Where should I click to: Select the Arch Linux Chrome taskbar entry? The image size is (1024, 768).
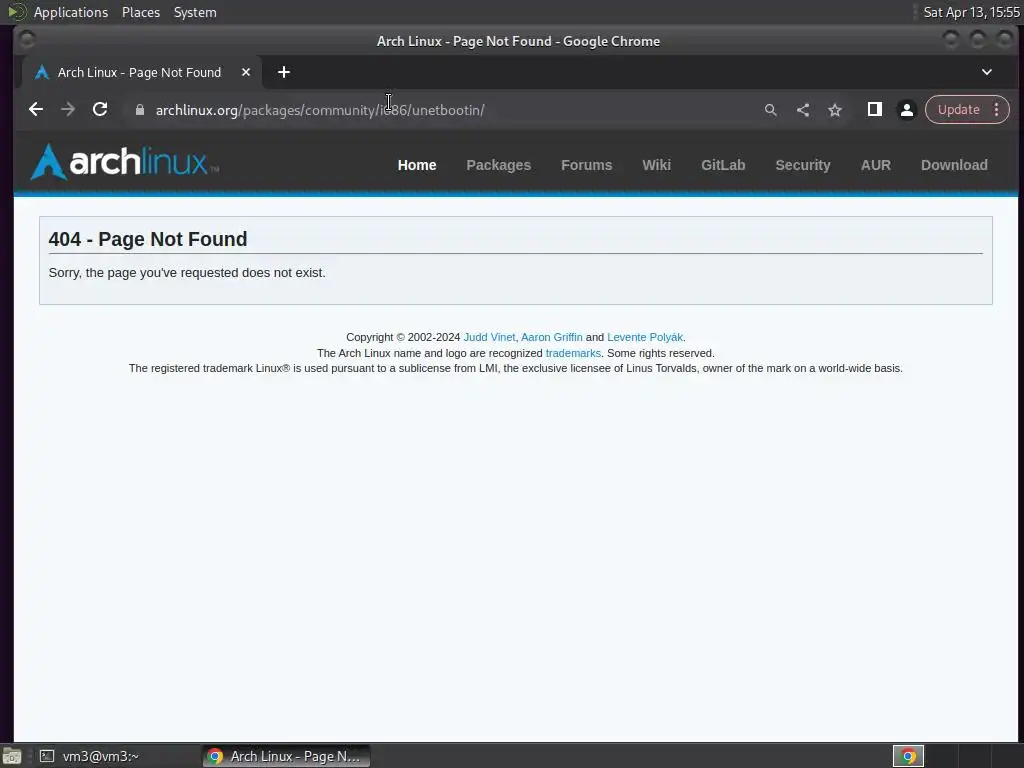coord(286,756)
